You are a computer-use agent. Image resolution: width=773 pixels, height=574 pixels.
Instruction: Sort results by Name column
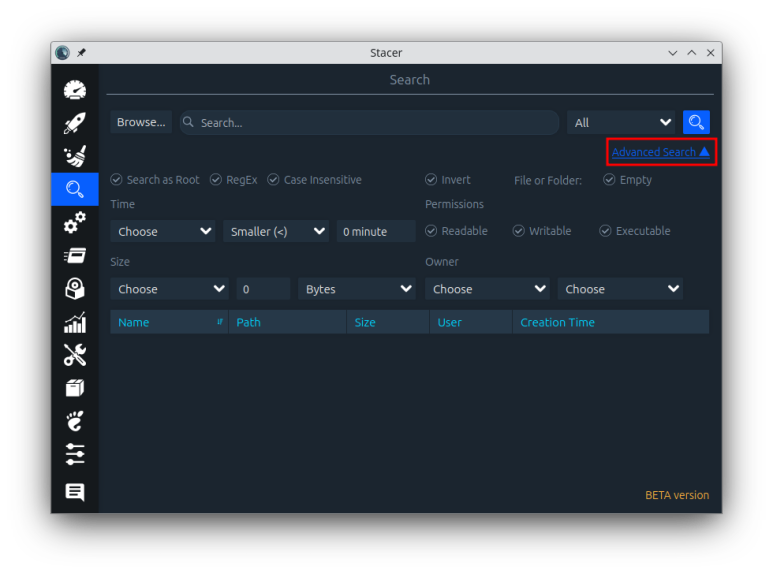coord(169,322)
